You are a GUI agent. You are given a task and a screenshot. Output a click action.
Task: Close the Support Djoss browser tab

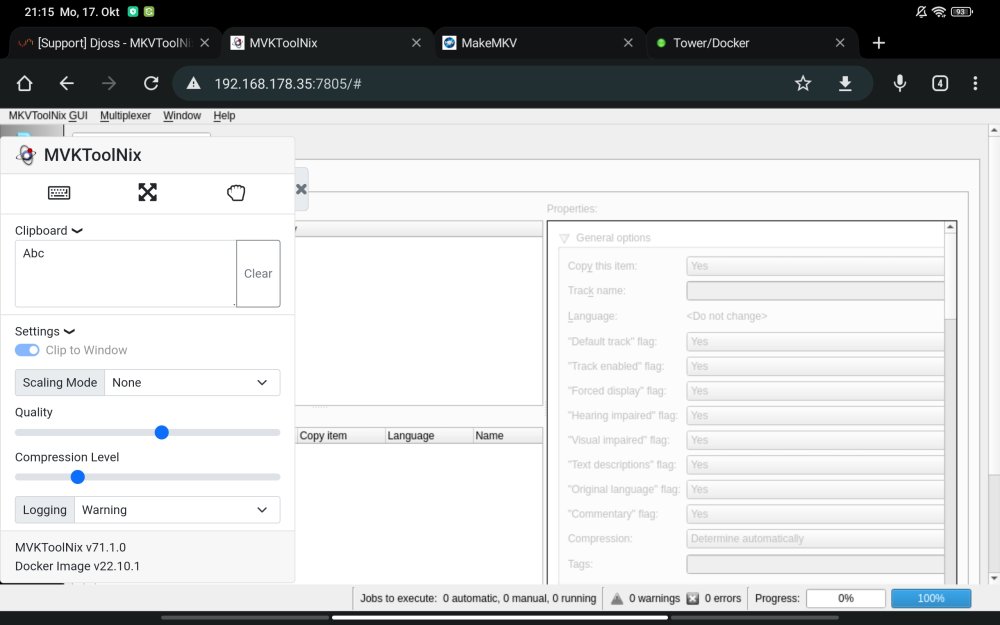pyautogui.click(x=205, y=43)
